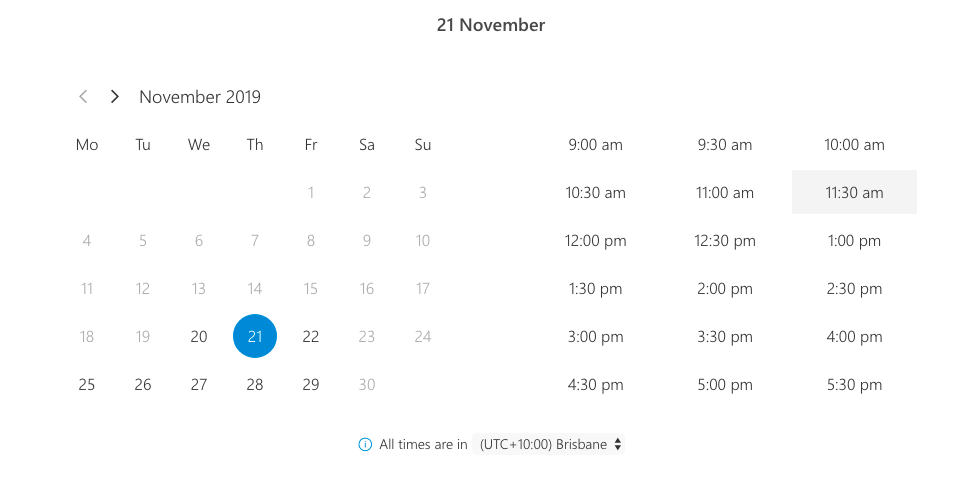Screen dimensions: 980x477
Task: Click the info icon beside timezone text
Action: (x=365, y=444)
